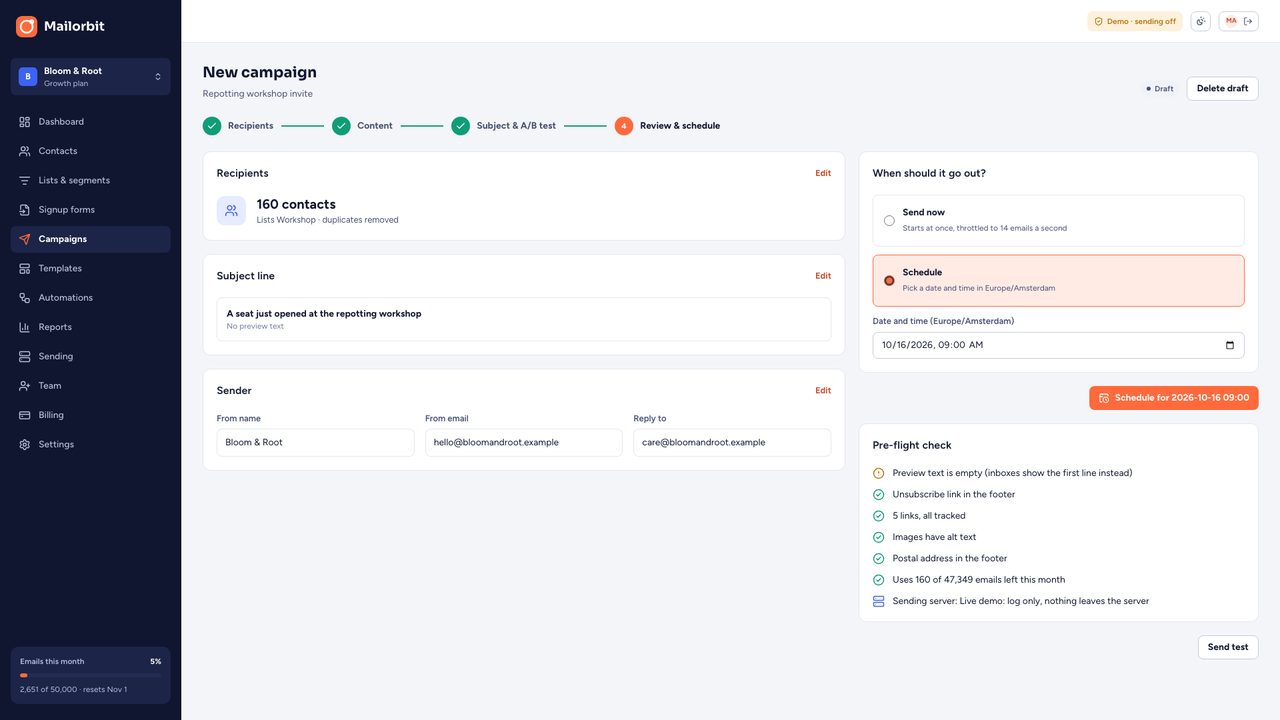Image resolution: width=1280 pixels, height=720 pixels.
Task: Click the Dashboard grid icon in sidebar
Action: (25, 122)
